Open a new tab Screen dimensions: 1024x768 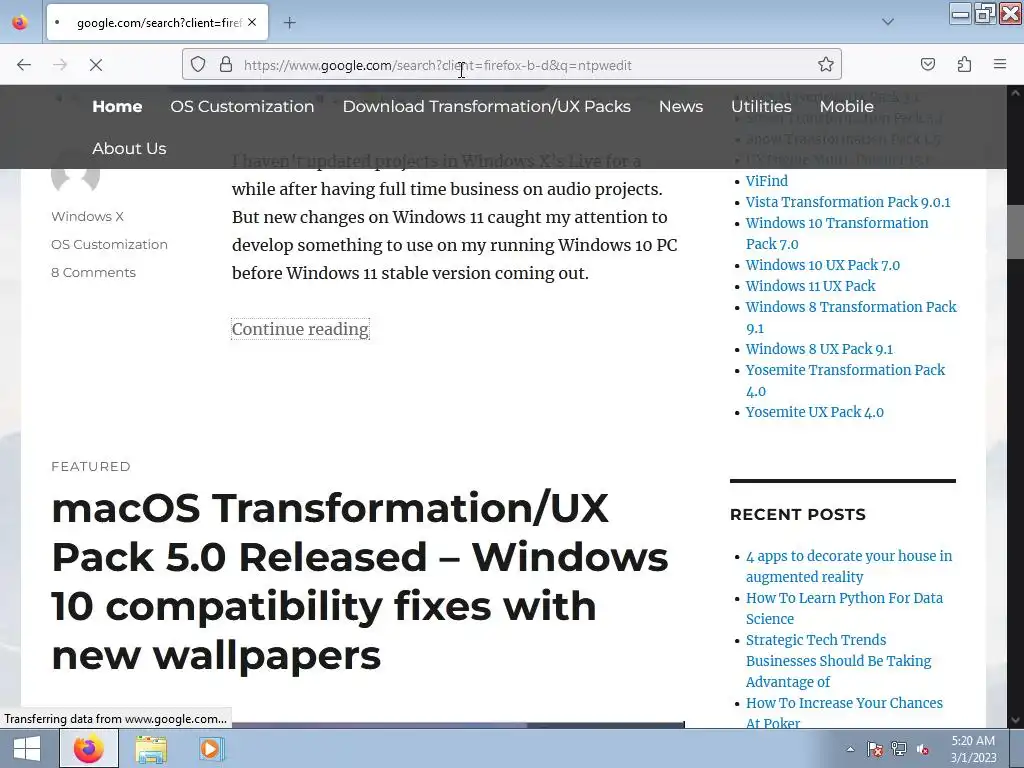(x=289, y=23)
